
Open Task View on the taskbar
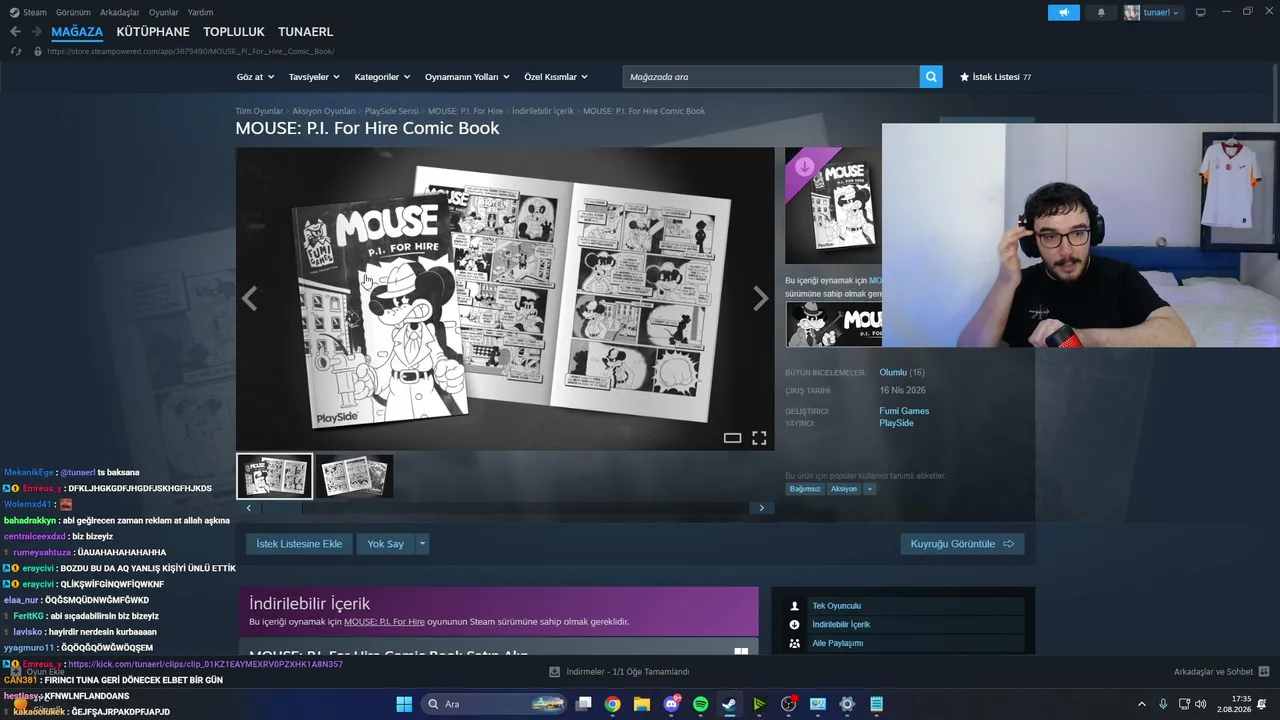(584, 704)
